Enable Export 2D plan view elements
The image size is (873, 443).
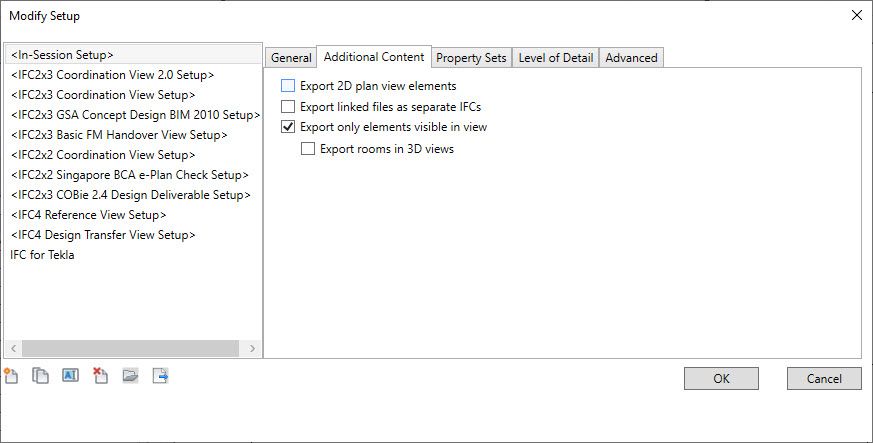(288, 86)
